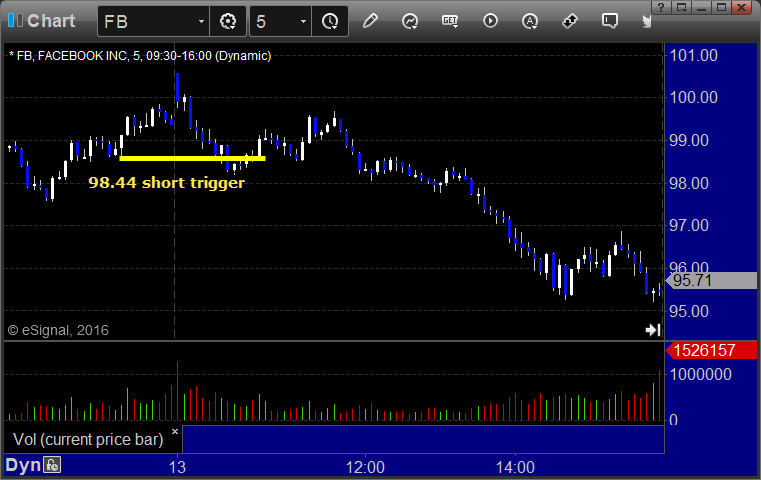Viewport: 761px width, 480px height.
Task: Start bar replay with play icon
Action: click(x=490, y=21)
